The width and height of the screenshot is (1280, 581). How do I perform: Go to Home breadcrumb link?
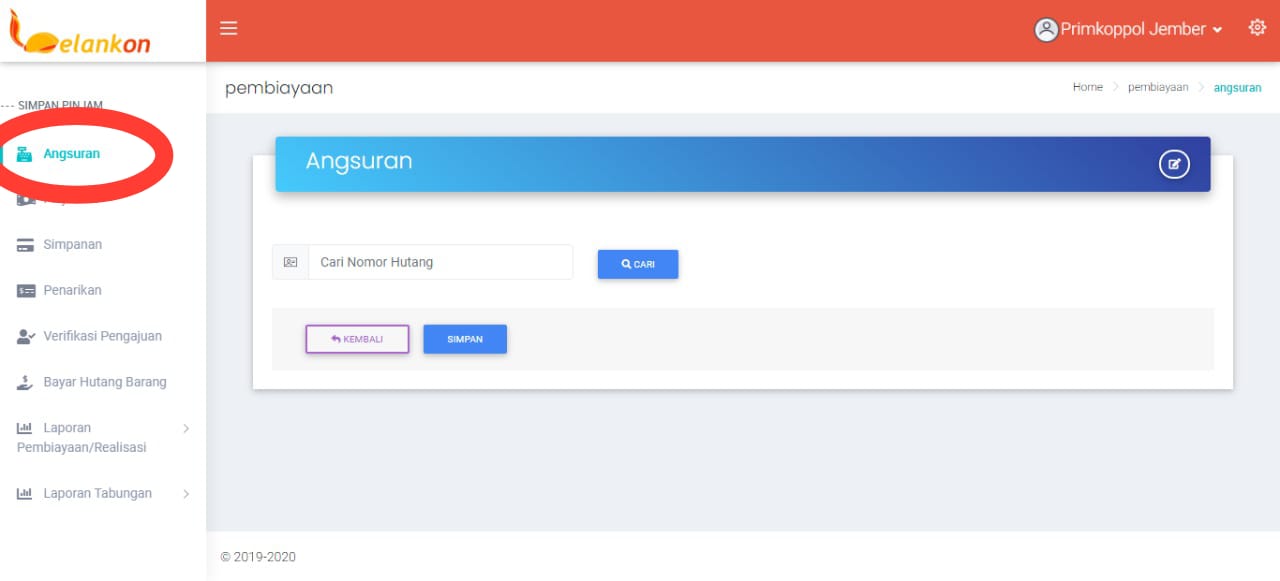point(1087,88)
